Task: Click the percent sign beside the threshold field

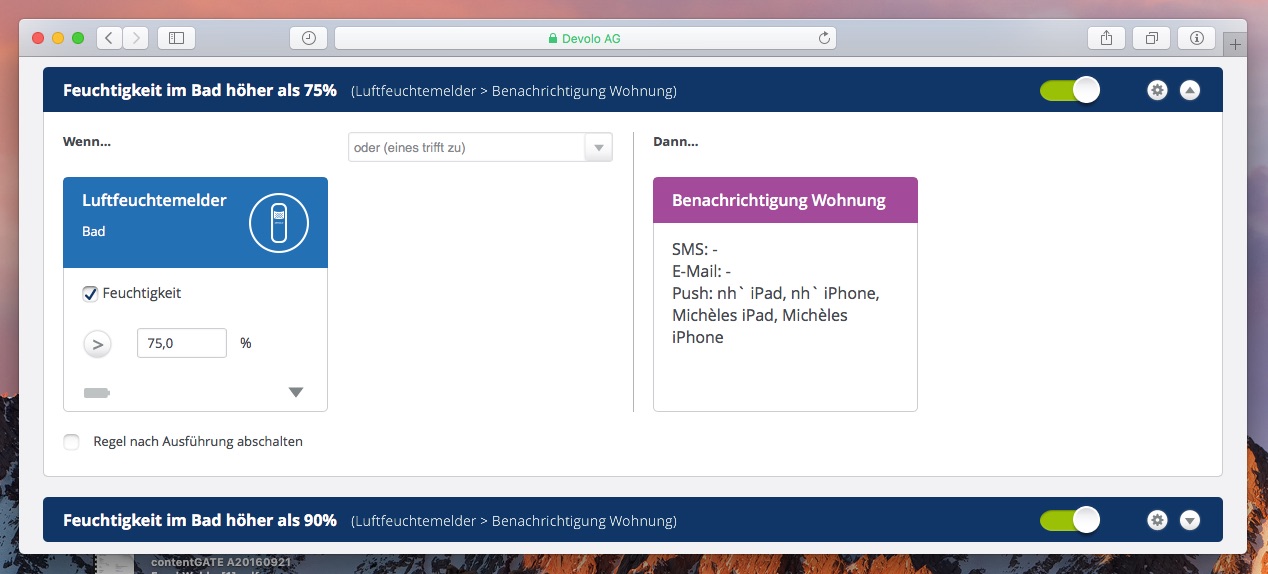Action: point(246,343)
